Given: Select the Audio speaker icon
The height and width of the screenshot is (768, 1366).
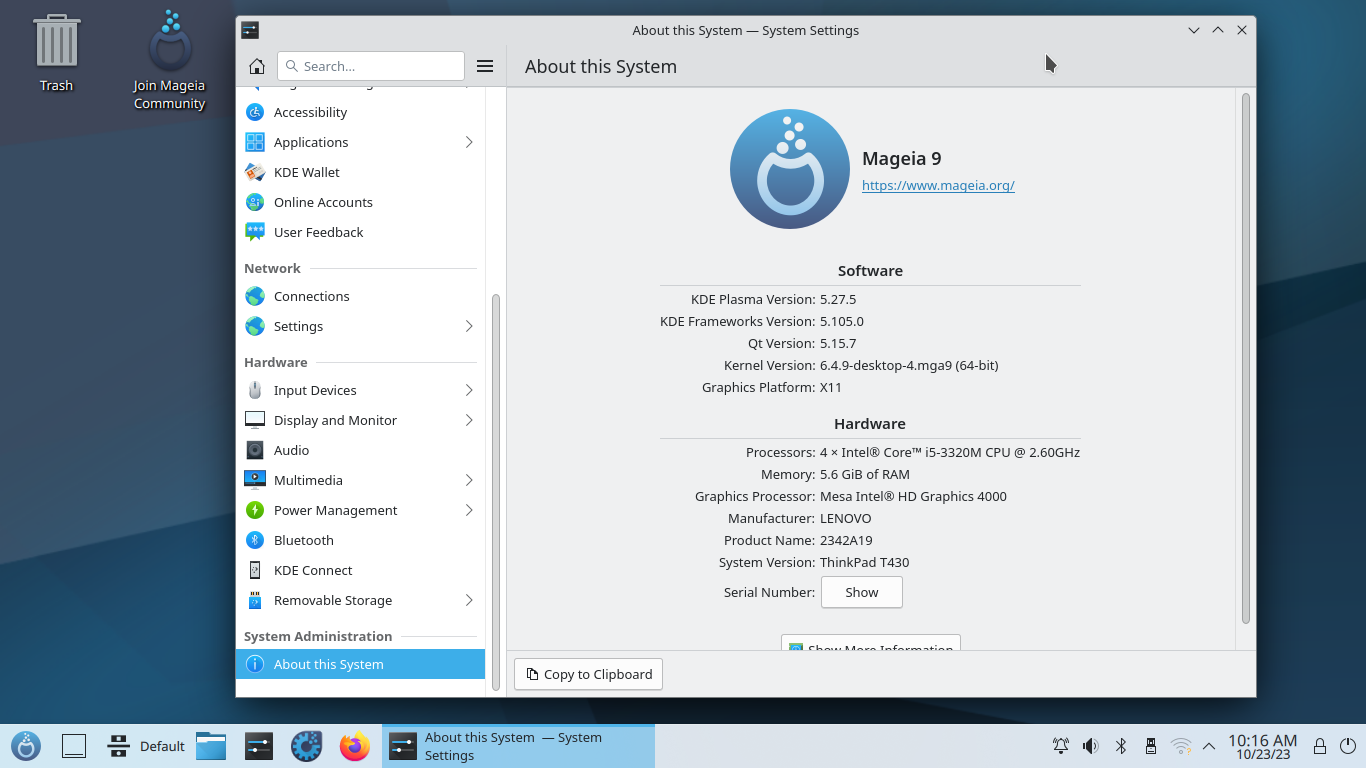Looking at the screenshot, I should pyautogui.click(x=255, y=450).
